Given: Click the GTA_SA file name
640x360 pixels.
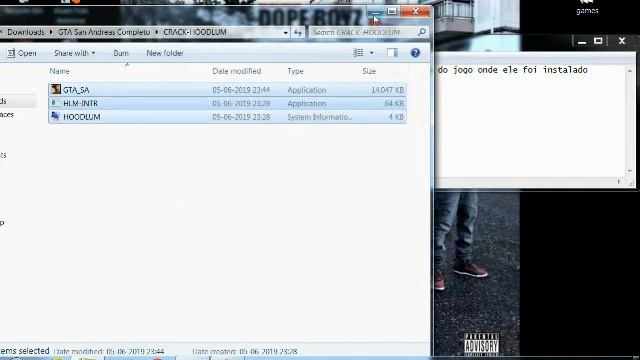Looking at the screenshot, I should click(76, 90).
